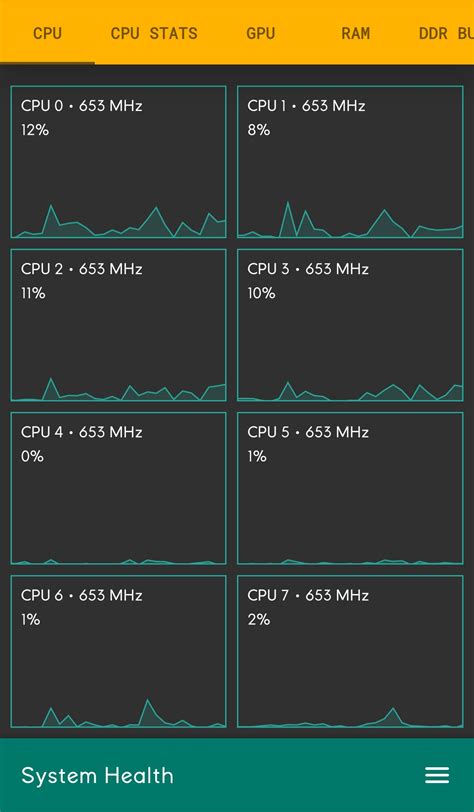Go to the DDR BUS tab

(x=446, y=33)
